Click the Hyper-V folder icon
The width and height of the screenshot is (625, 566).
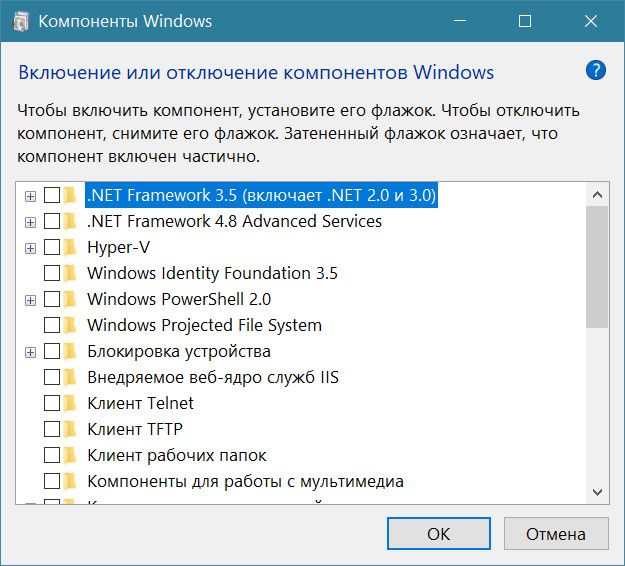71,247
